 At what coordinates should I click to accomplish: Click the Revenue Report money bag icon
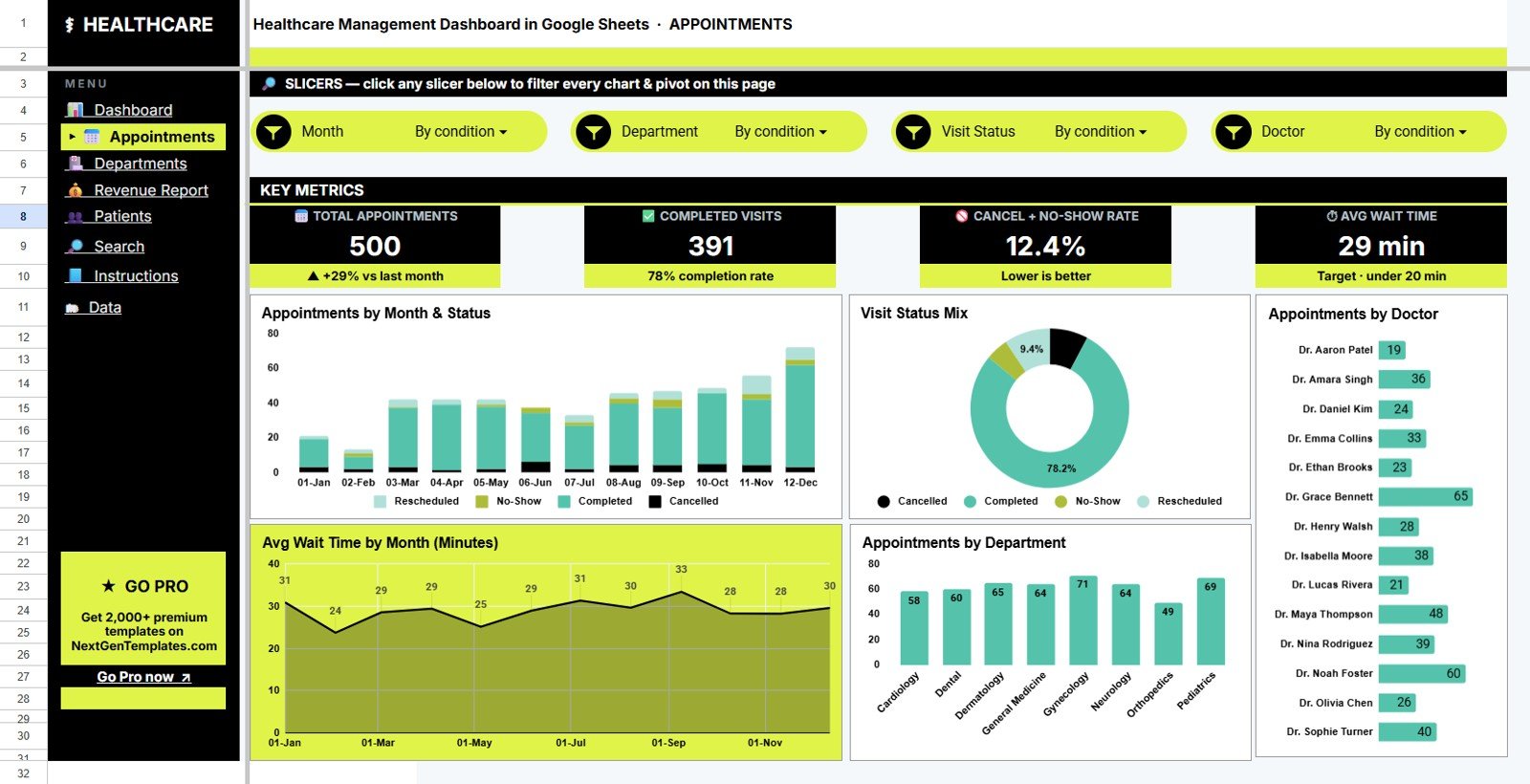point(76,190)
